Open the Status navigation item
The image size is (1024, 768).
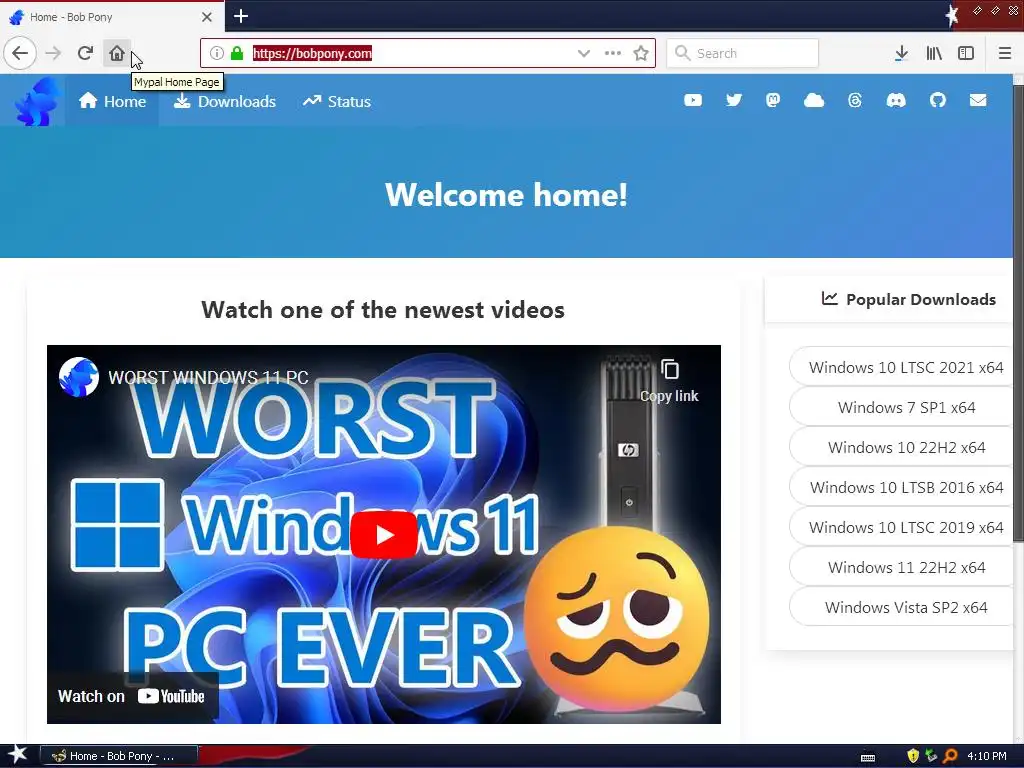(x=337, y=101)
